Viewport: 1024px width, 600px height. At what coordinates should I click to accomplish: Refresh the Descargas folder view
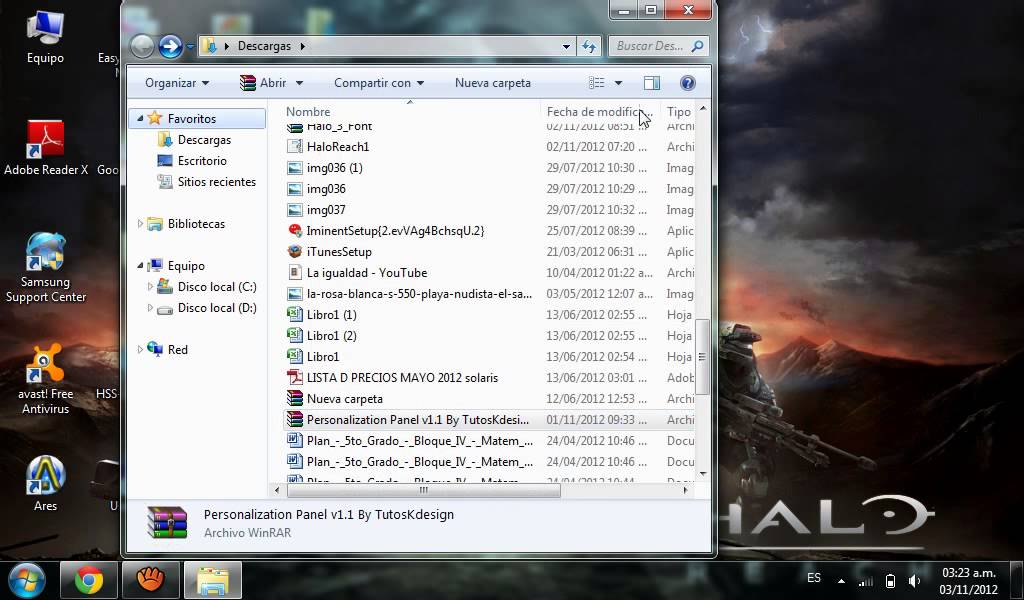(x=589, y=46)
